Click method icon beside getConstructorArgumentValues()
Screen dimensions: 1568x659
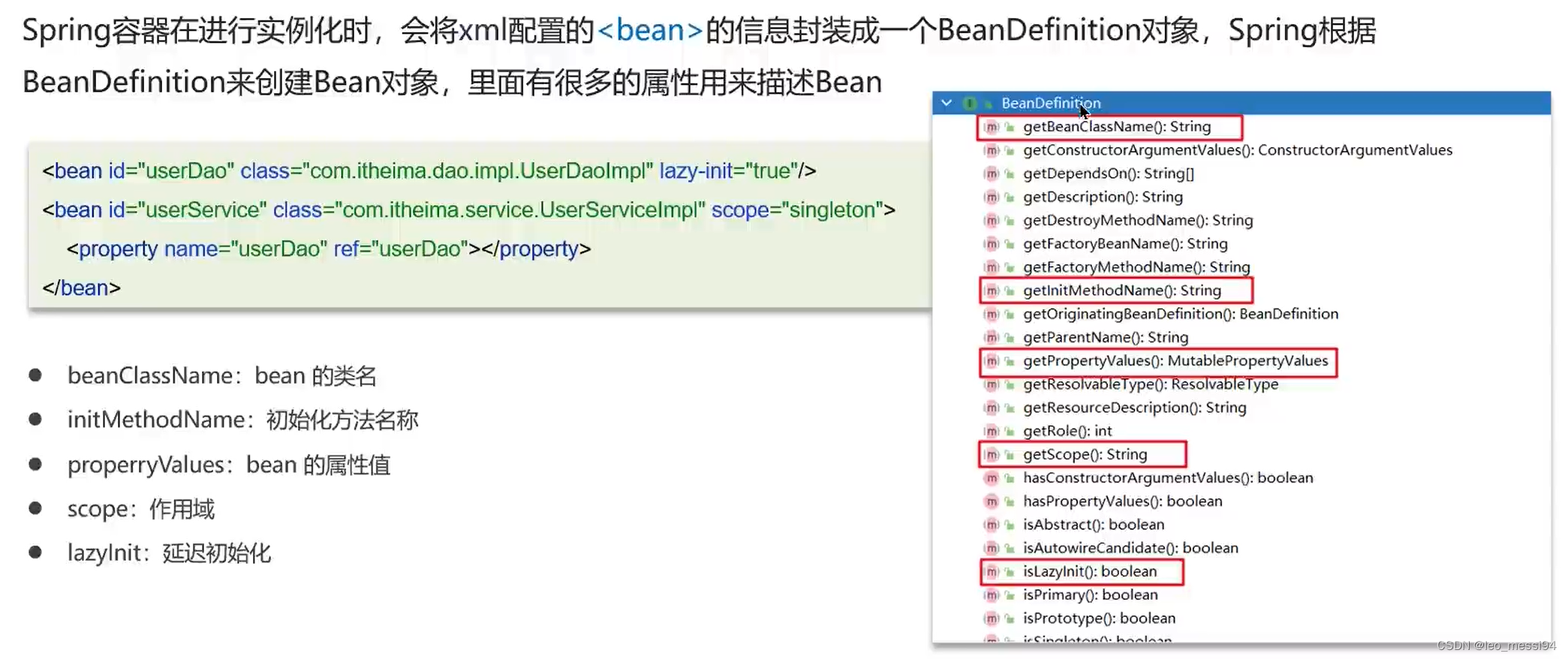[992, 150]
